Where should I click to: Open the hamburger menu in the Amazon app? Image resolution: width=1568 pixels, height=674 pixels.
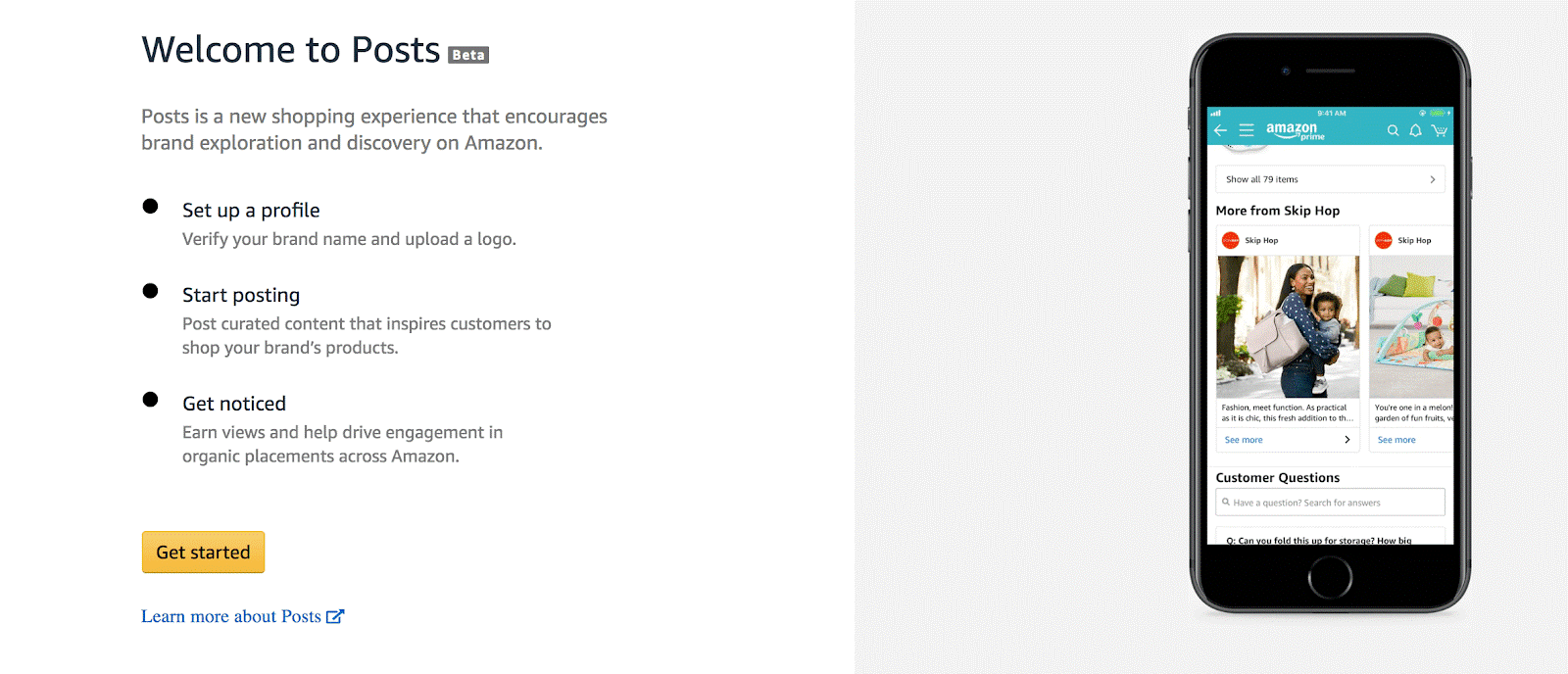coord(1247,130)
